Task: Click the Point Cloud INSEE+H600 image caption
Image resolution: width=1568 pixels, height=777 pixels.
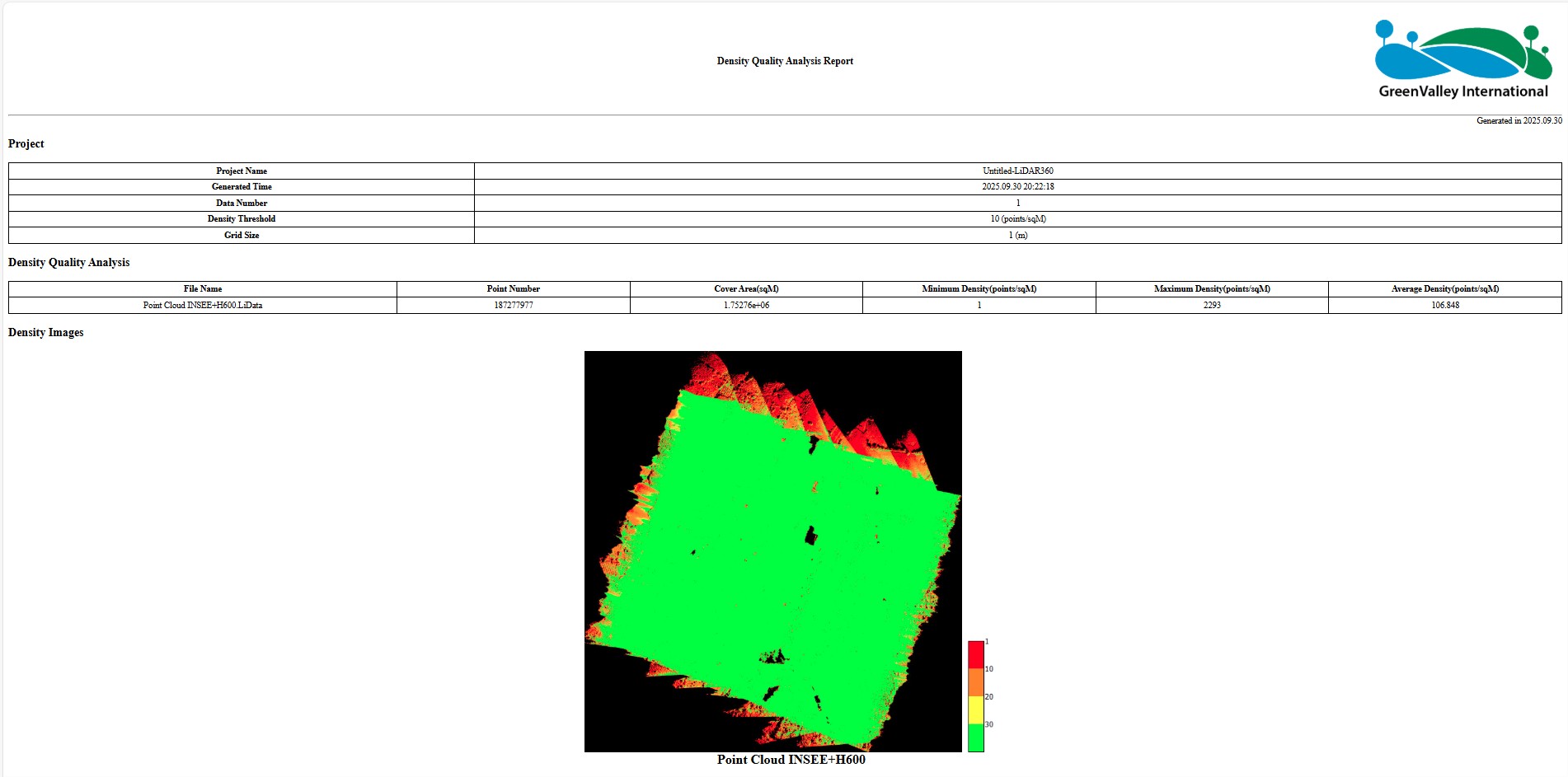Action: [x=791, y=760]
